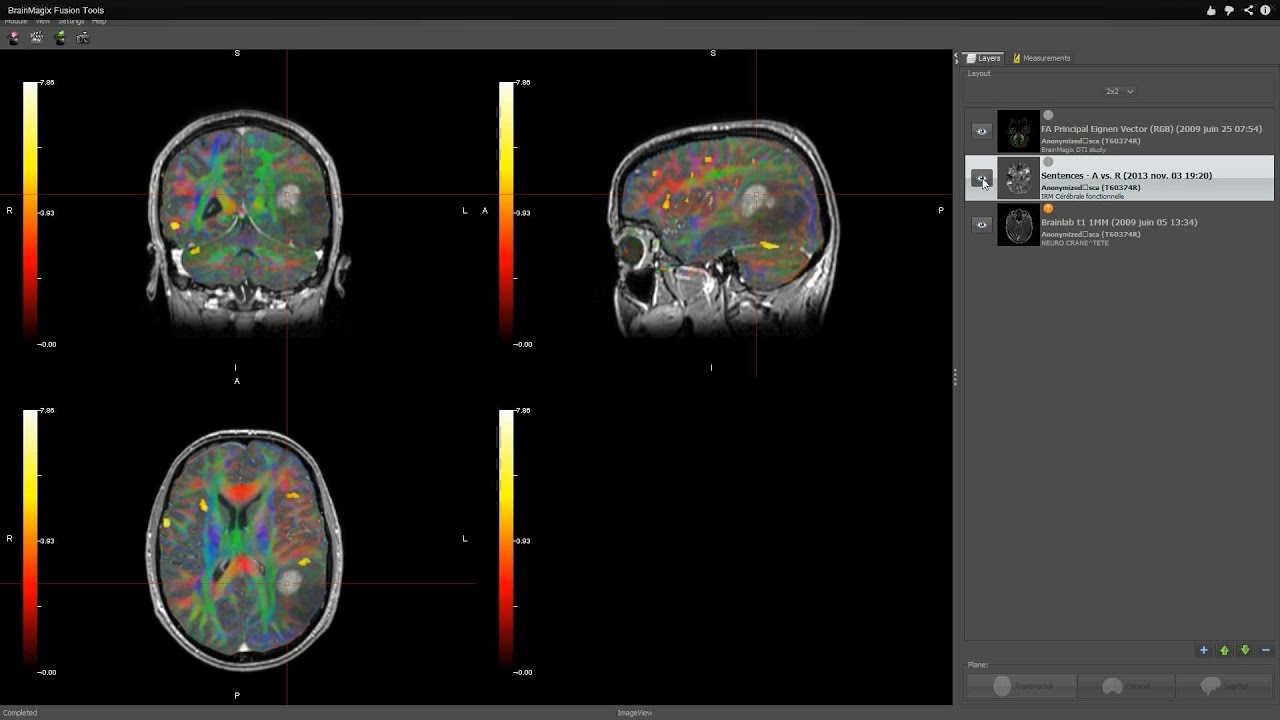Click the camera snapshot toolbar icon
1280x720 pixels.
point(83,37)
